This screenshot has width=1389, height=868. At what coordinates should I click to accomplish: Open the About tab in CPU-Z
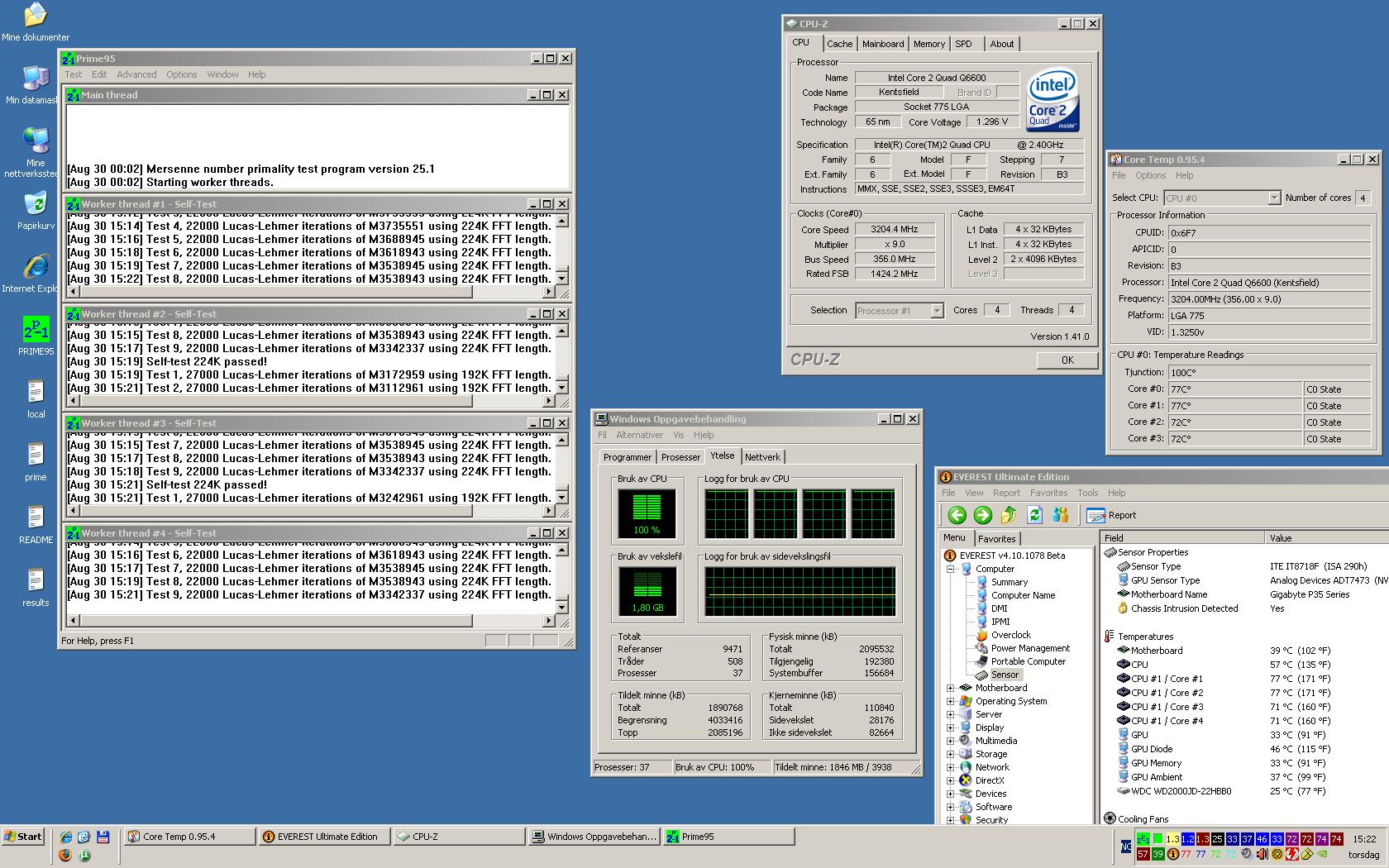[x=1002, y=44]
